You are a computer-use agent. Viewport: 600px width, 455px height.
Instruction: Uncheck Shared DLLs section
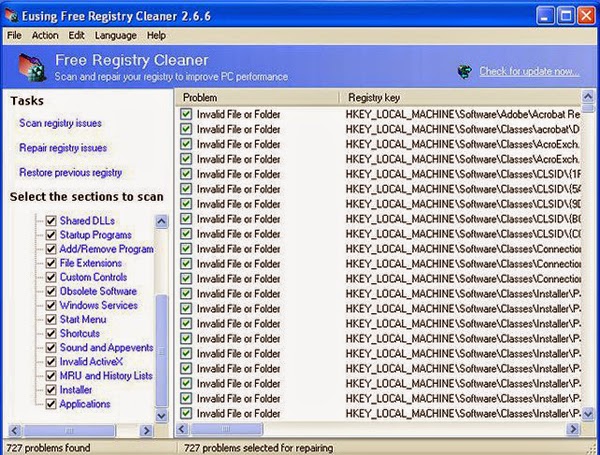51,221
